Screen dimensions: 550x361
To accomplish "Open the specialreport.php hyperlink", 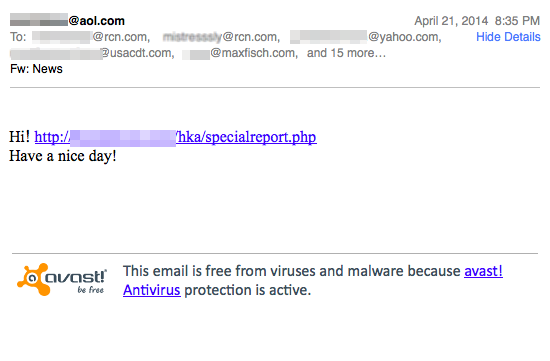I will (175, 137).
